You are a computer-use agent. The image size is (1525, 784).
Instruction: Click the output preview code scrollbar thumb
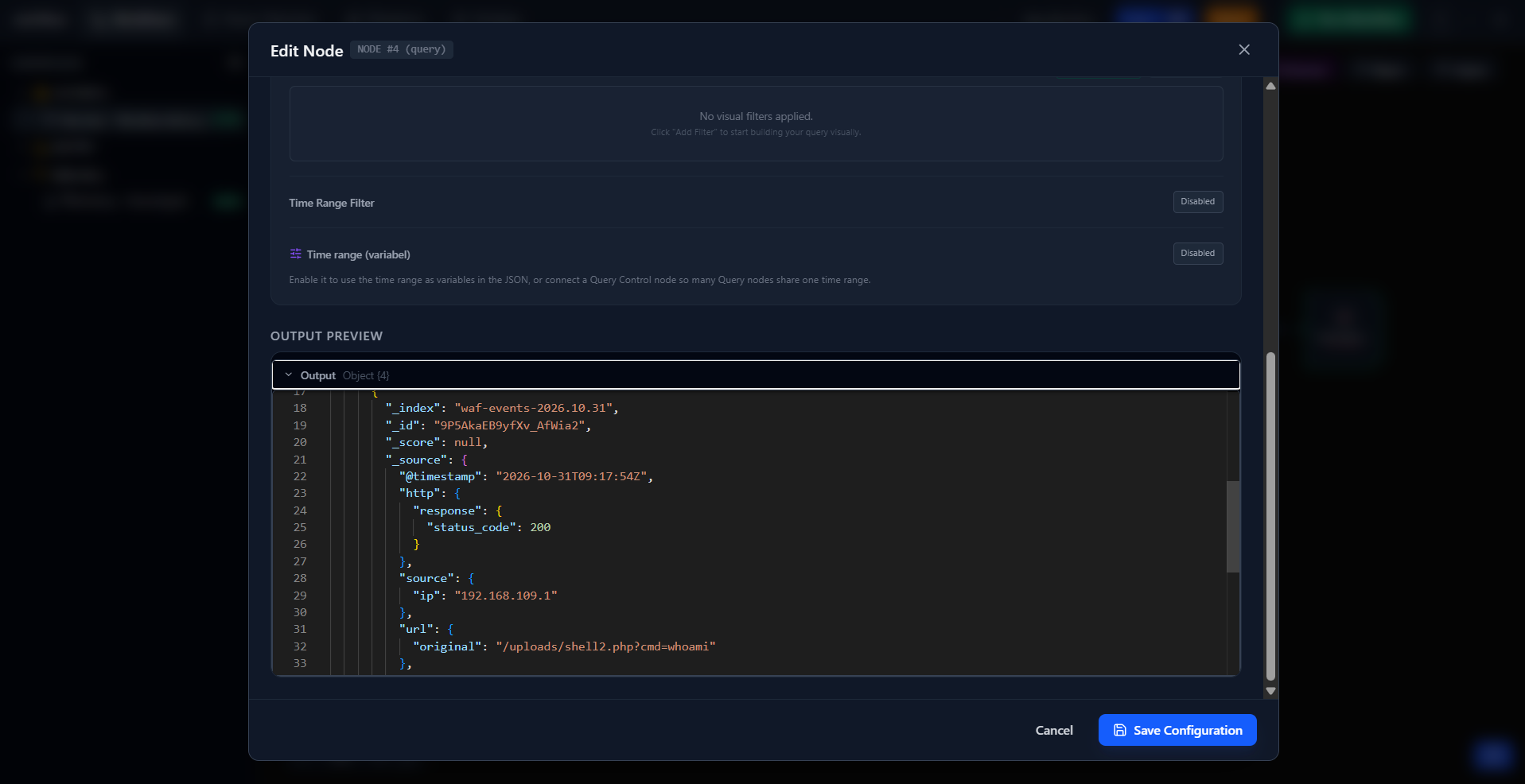pos(1233,526)
